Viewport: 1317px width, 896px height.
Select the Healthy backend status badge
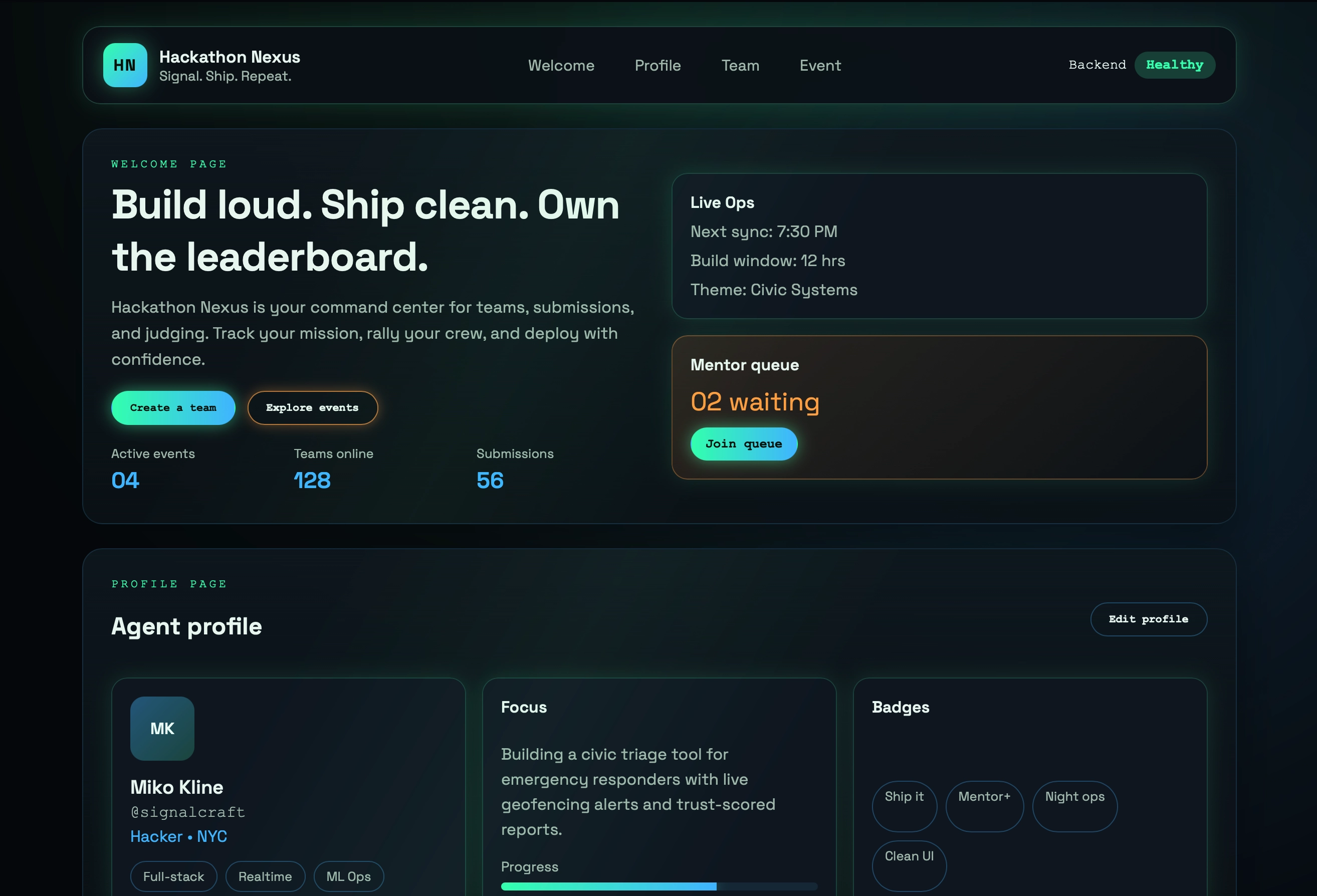point(1175,65)
